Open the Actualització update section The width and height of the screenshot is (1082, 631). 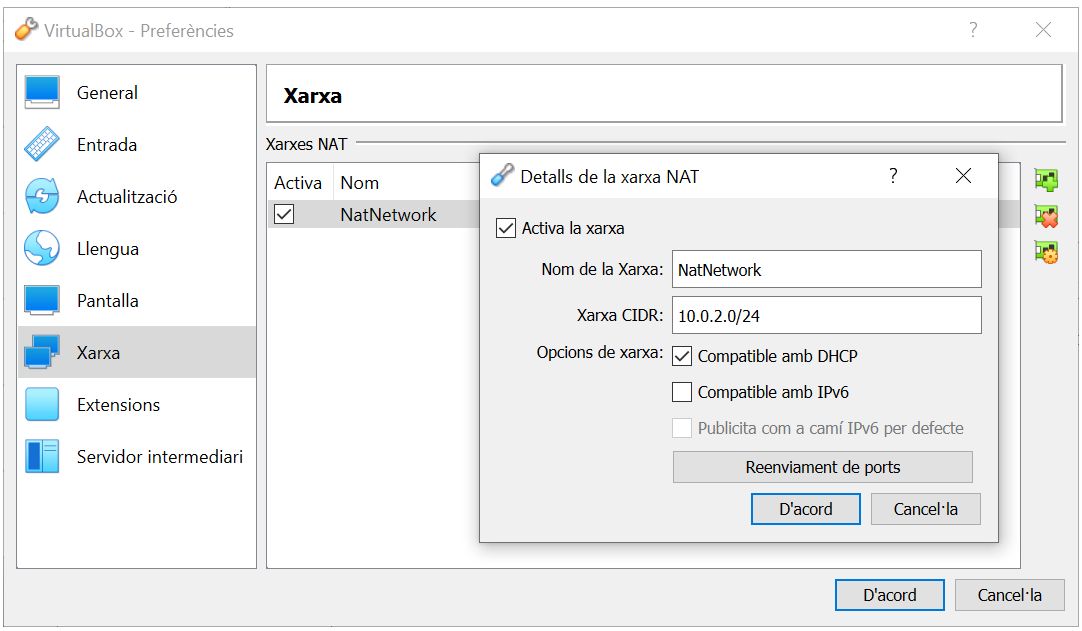pos(42,197)
